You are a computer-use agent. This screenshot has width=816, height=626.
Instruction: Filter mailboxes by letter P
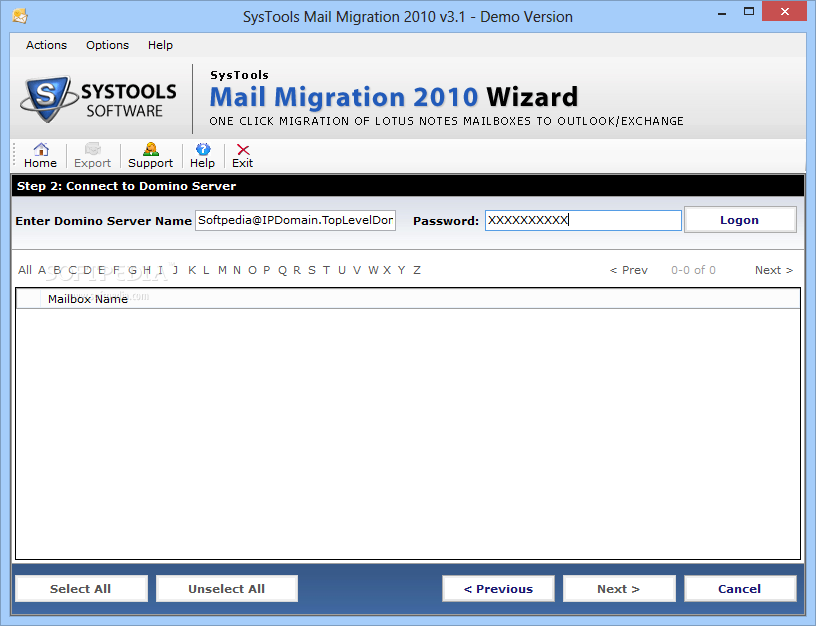coord(266,270)
